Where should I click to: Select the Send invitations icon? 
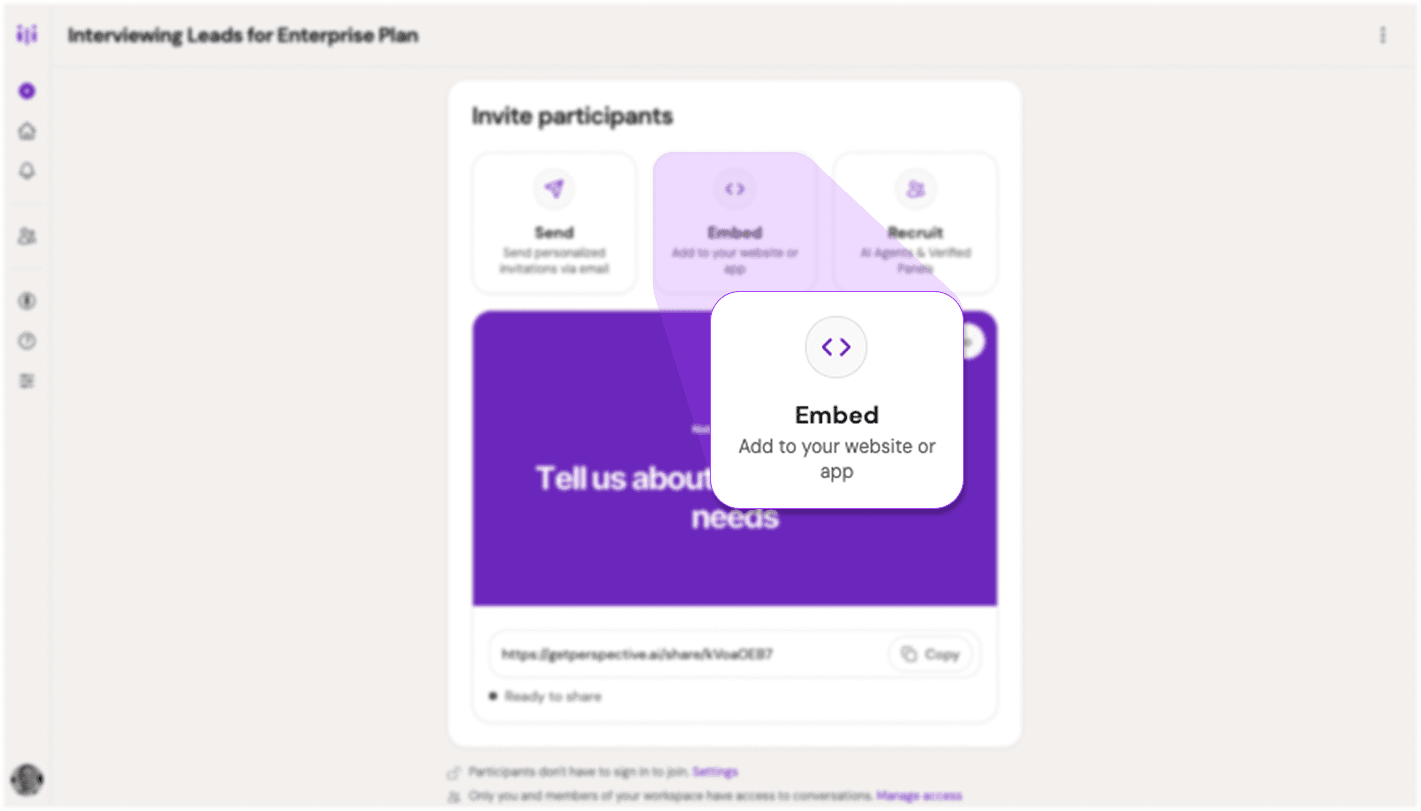coord(554,189)
